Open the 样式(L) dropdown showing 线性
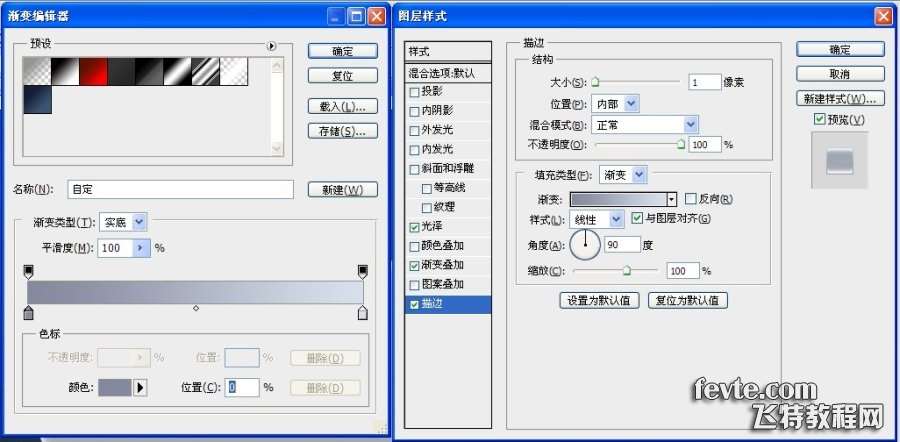The height and width of the screenshot is (442, 900). [x=596, y=219]
